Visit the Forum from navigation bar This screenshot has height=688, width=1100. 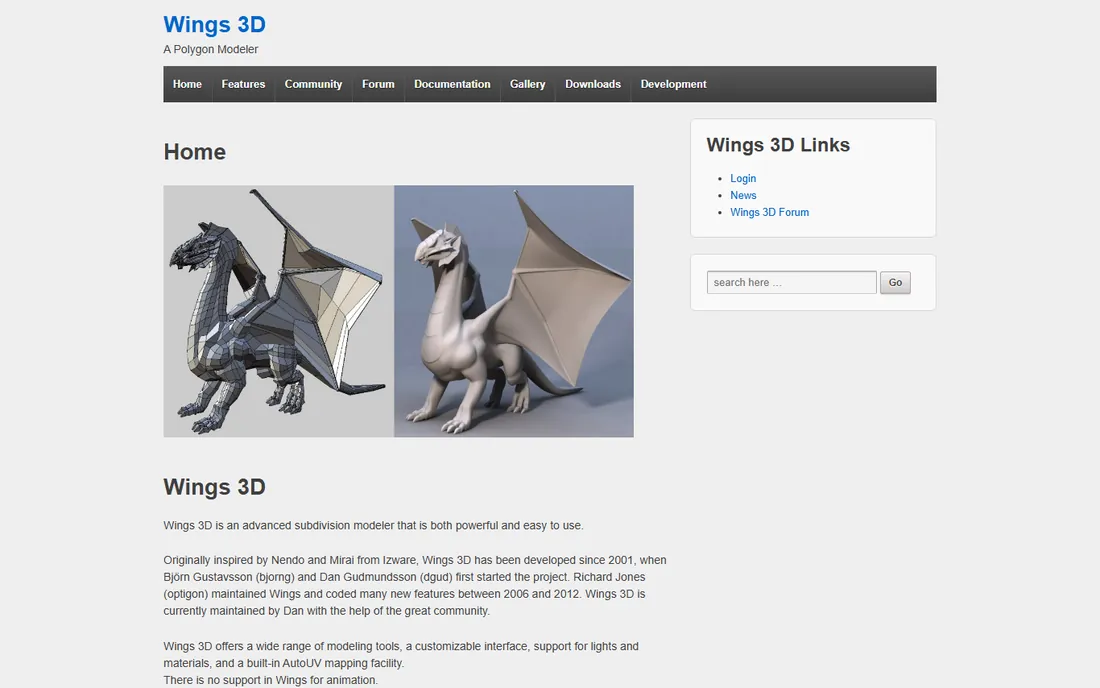[x=378, y=84]
